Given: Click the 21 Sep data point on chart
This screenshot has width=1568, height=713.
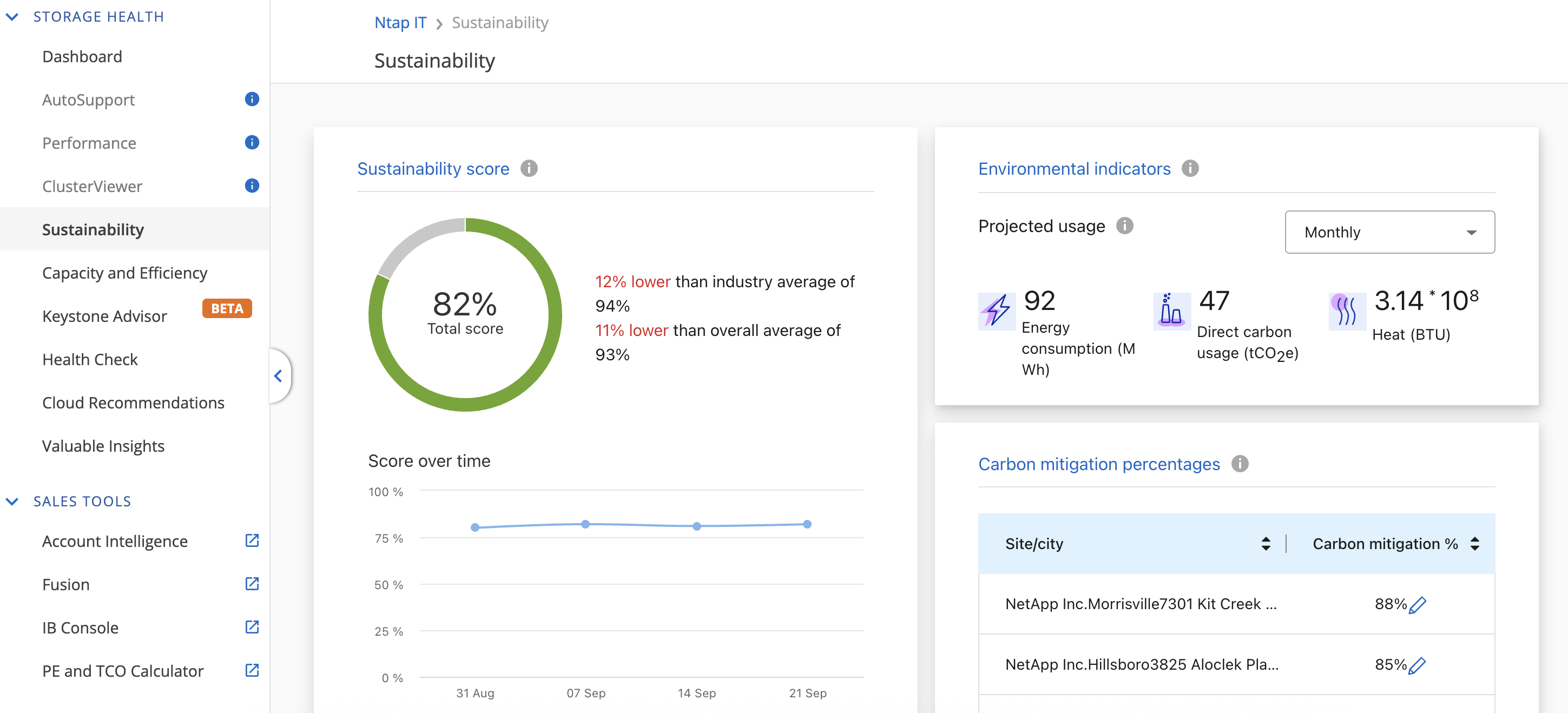Looking at the screenshot, I should click(807, 524).
